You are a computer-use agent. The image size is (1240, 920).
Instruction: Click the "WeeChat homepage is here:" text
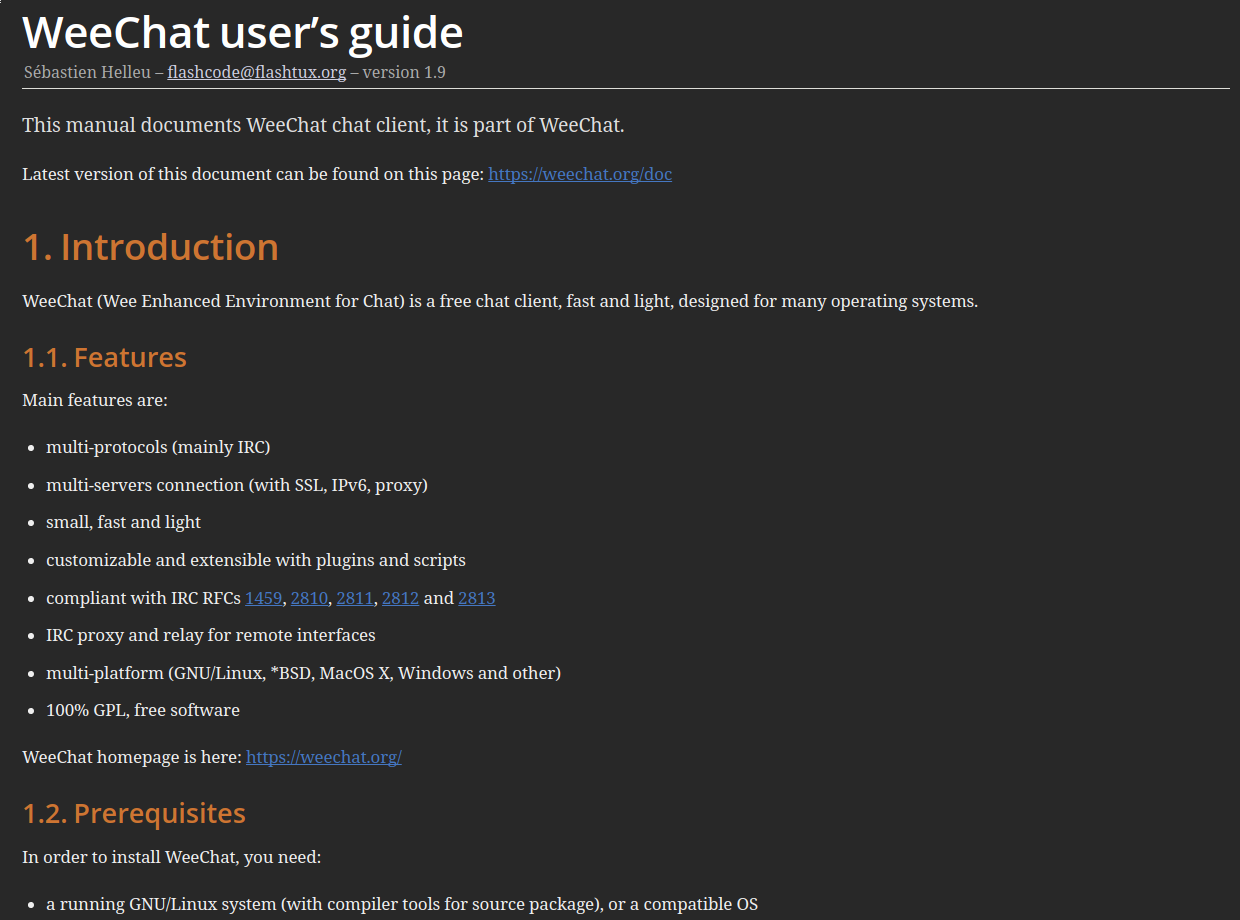coord(132,757)
